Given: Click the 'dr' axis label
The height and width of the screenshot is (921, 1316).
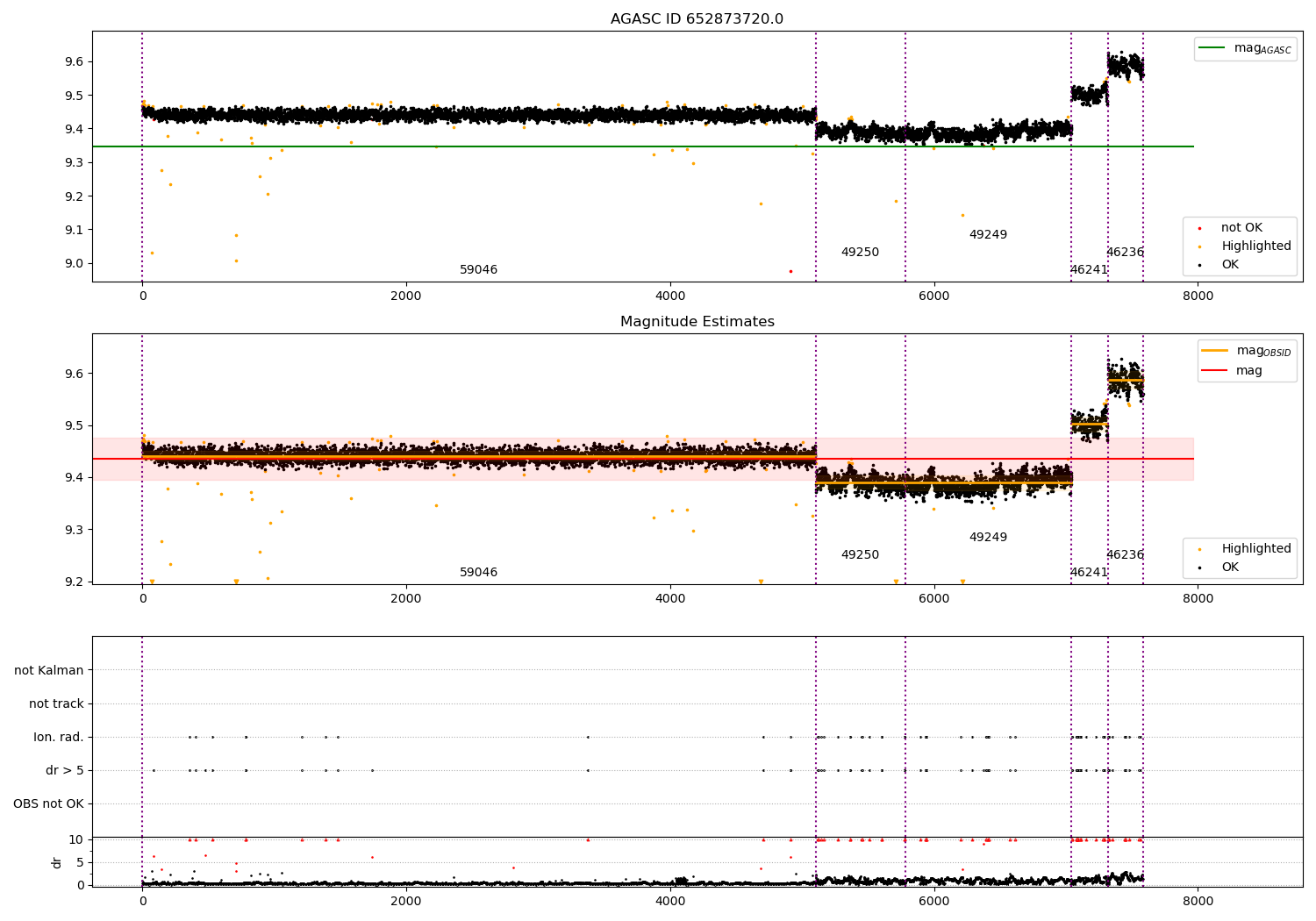Looking at the screenshot, I should pyautogui.click(x=57, y=862).
